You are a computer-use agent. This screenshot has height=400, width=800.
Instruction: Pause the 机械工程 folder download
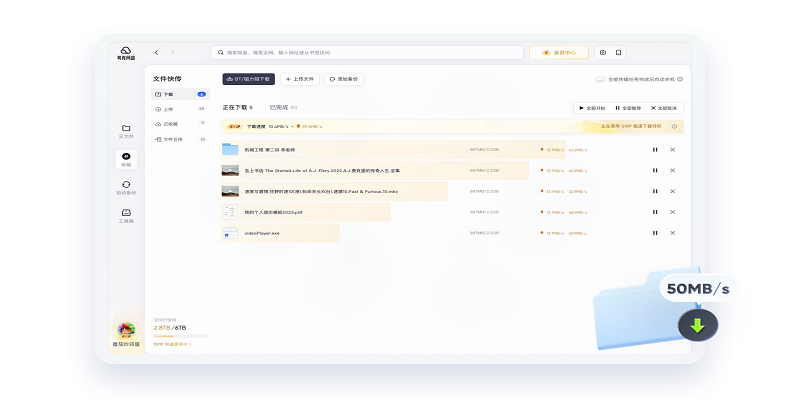point(655,150)
